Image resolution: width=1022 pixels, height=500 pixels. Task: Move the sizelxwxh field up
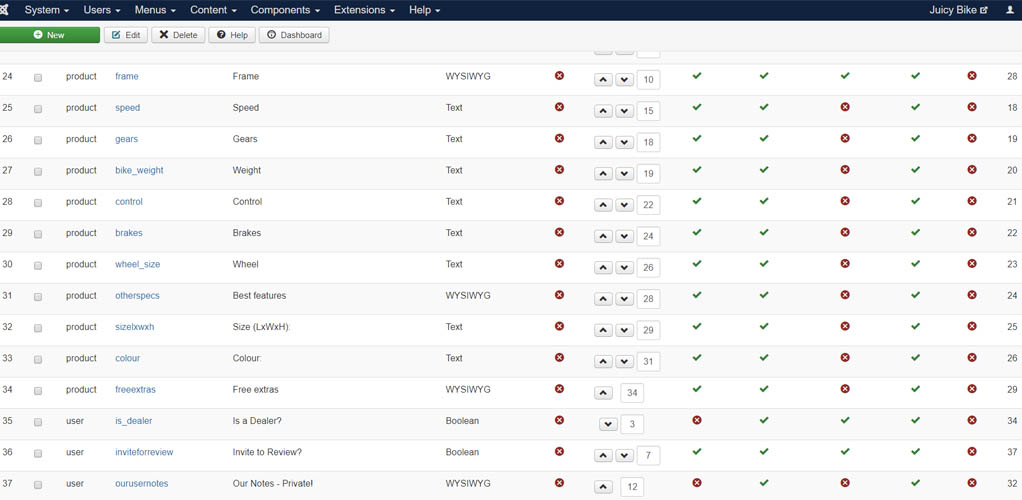click(x=604, y=330)
